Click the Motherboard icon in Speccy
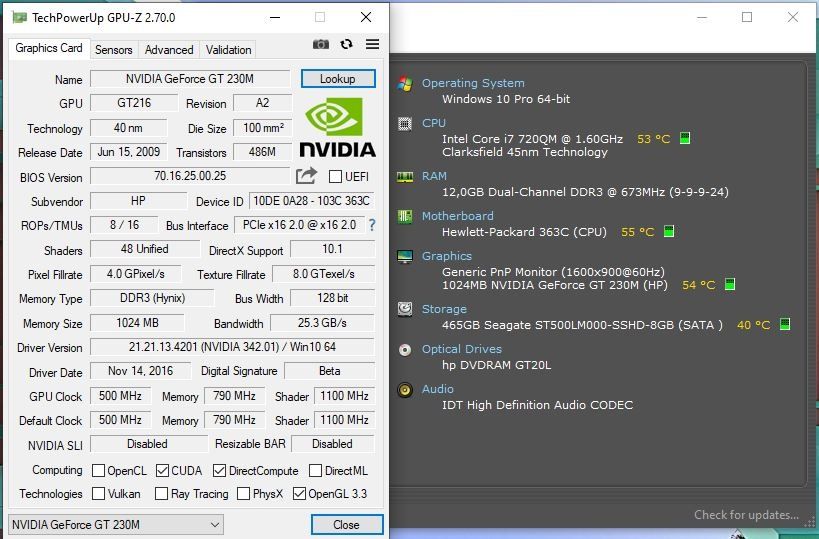The width and height of the screenshot is (819, 539). [x=405, y=216]
